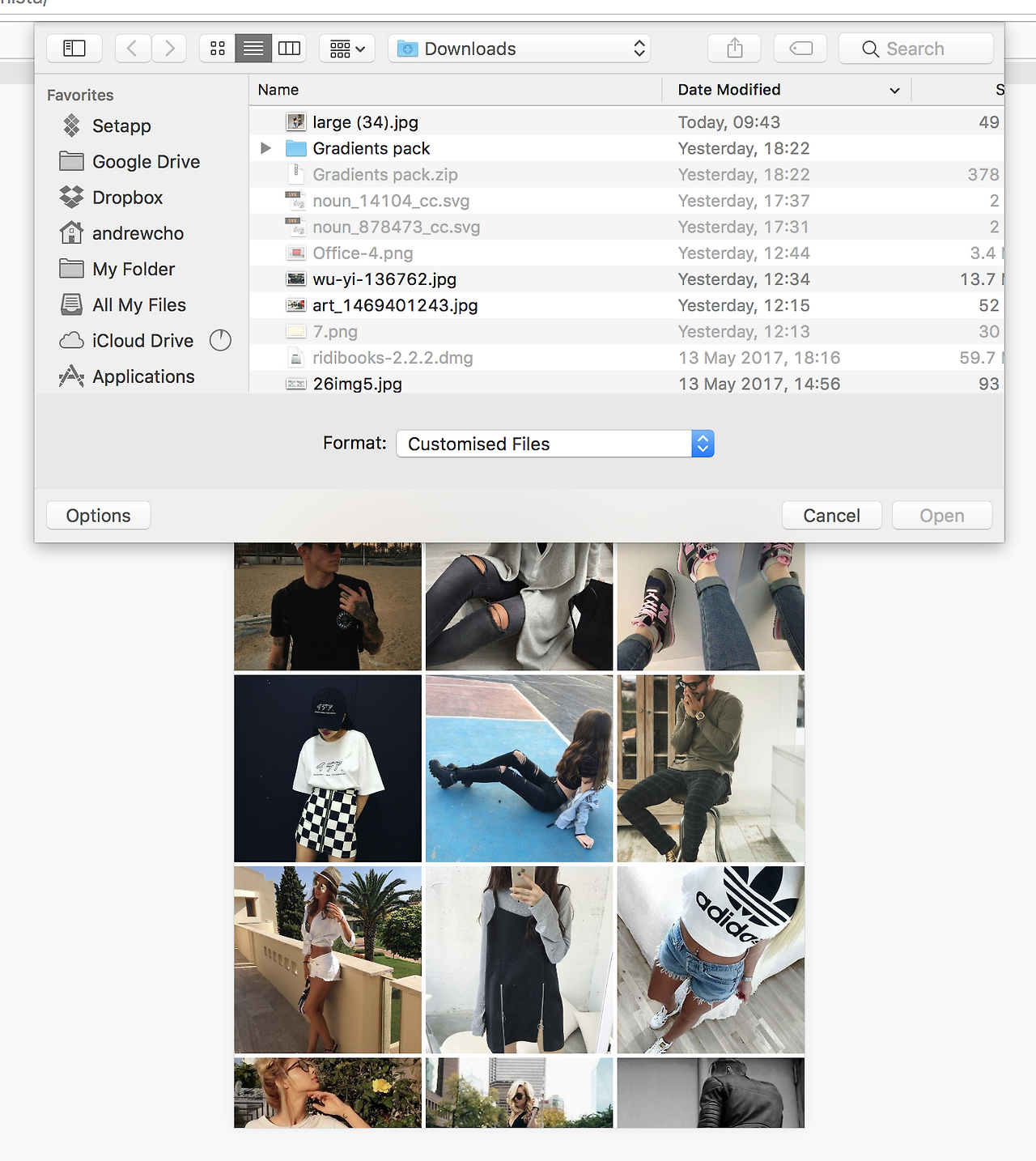Image resolution: width=1036 pixels, height=1161 pixels.
Task: Switch to column view
Action: pyautogui.click(x=289, y=49)
